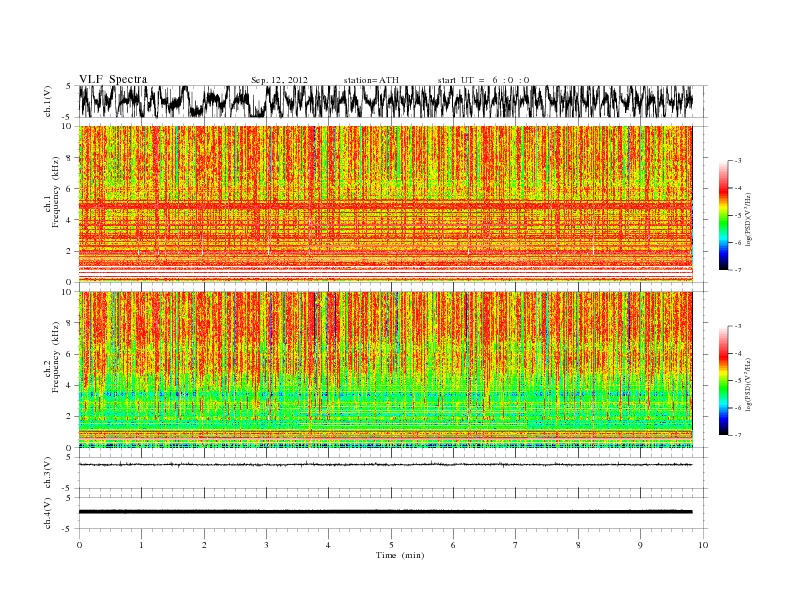Click the '-3' tick on ch.1 colorbar
Screen dimensions: 792x612
[738, 161]
